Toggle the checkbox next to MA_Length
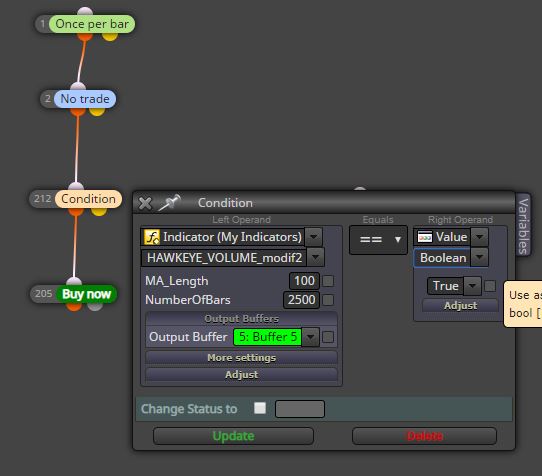 tap(328, 281)
